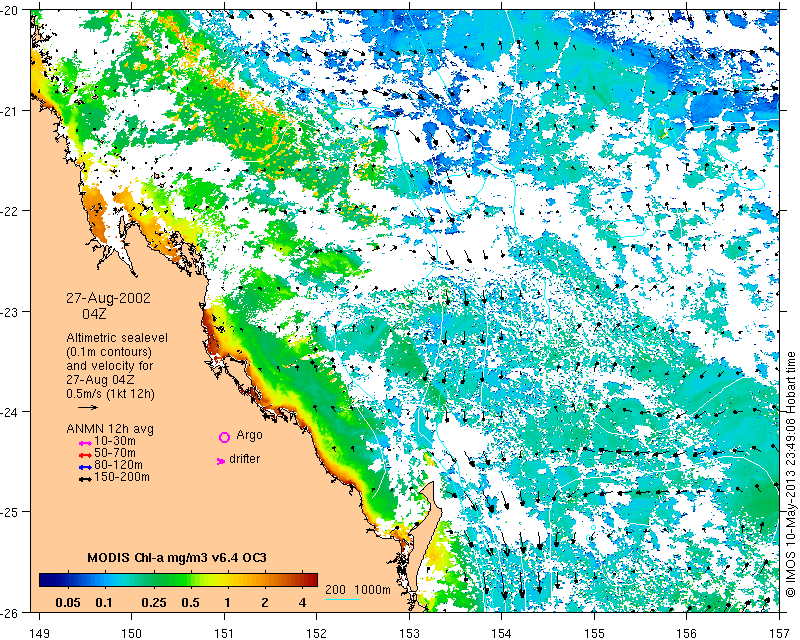Click the 'drifter' legend label
This screenshot has width=800, height=640.
pos(244,459)
